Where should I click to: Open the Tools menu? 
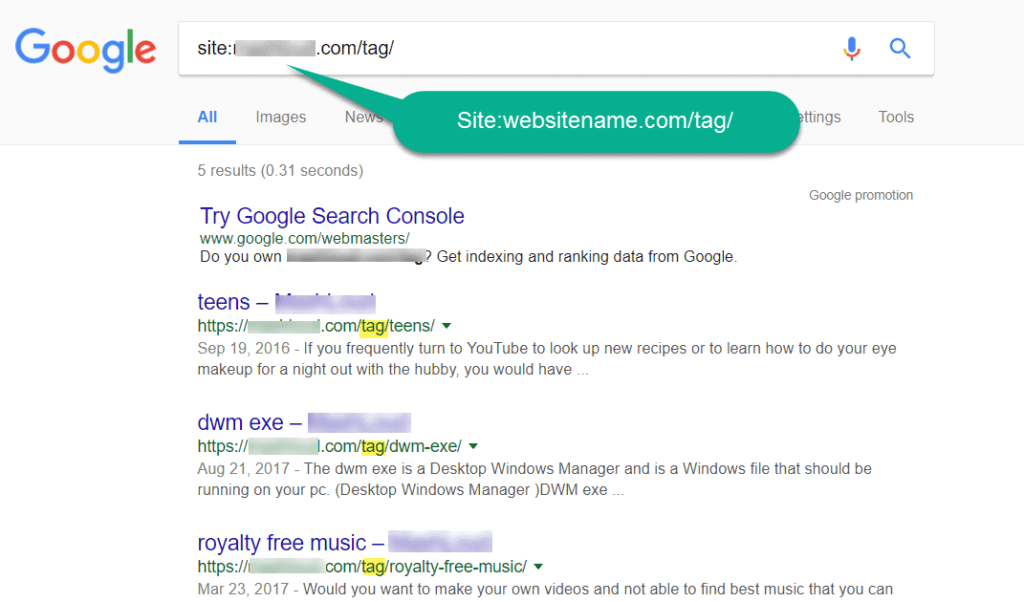[896, 118]
